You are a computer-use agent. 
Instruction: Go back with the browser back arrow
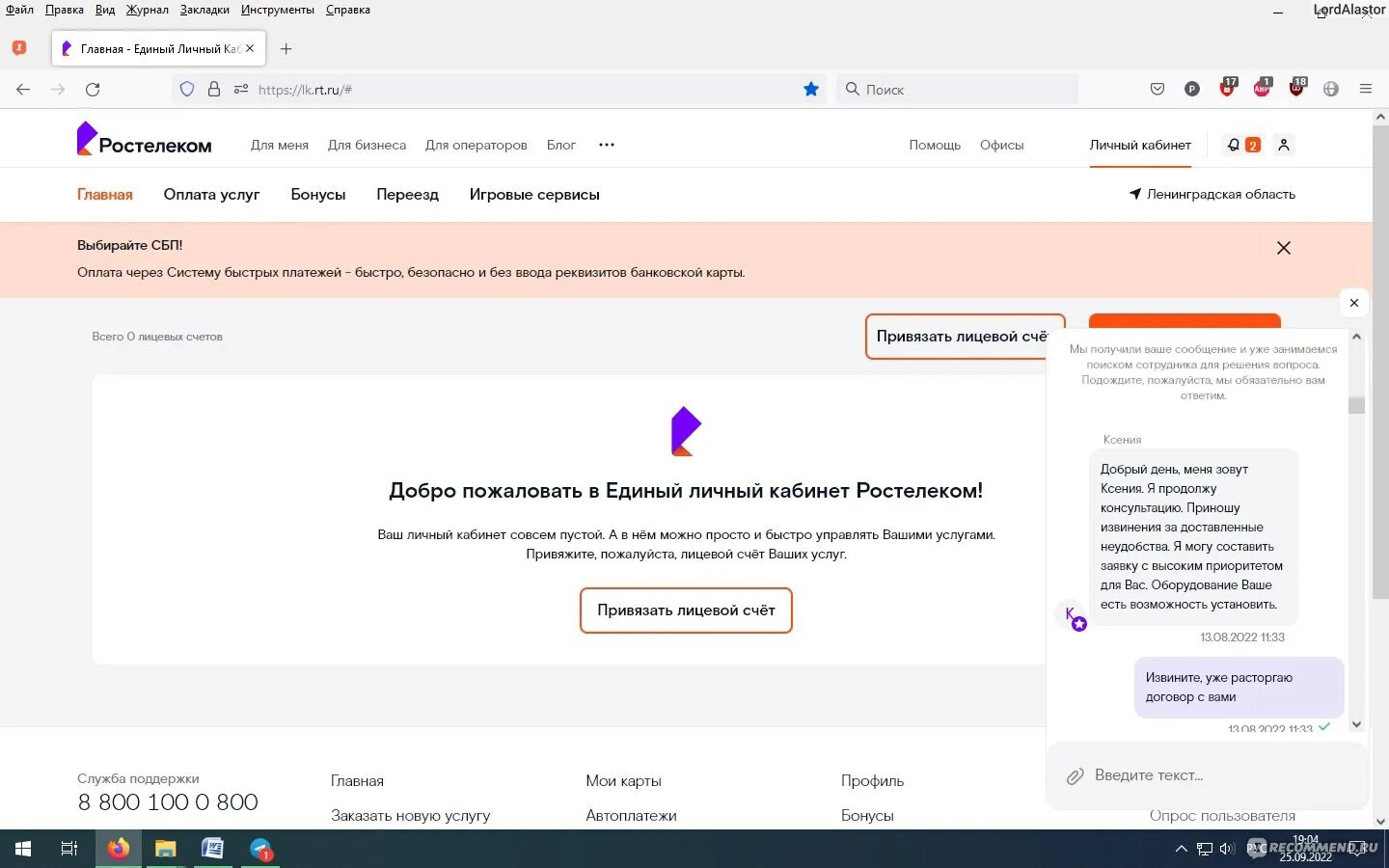pos(23,90)
